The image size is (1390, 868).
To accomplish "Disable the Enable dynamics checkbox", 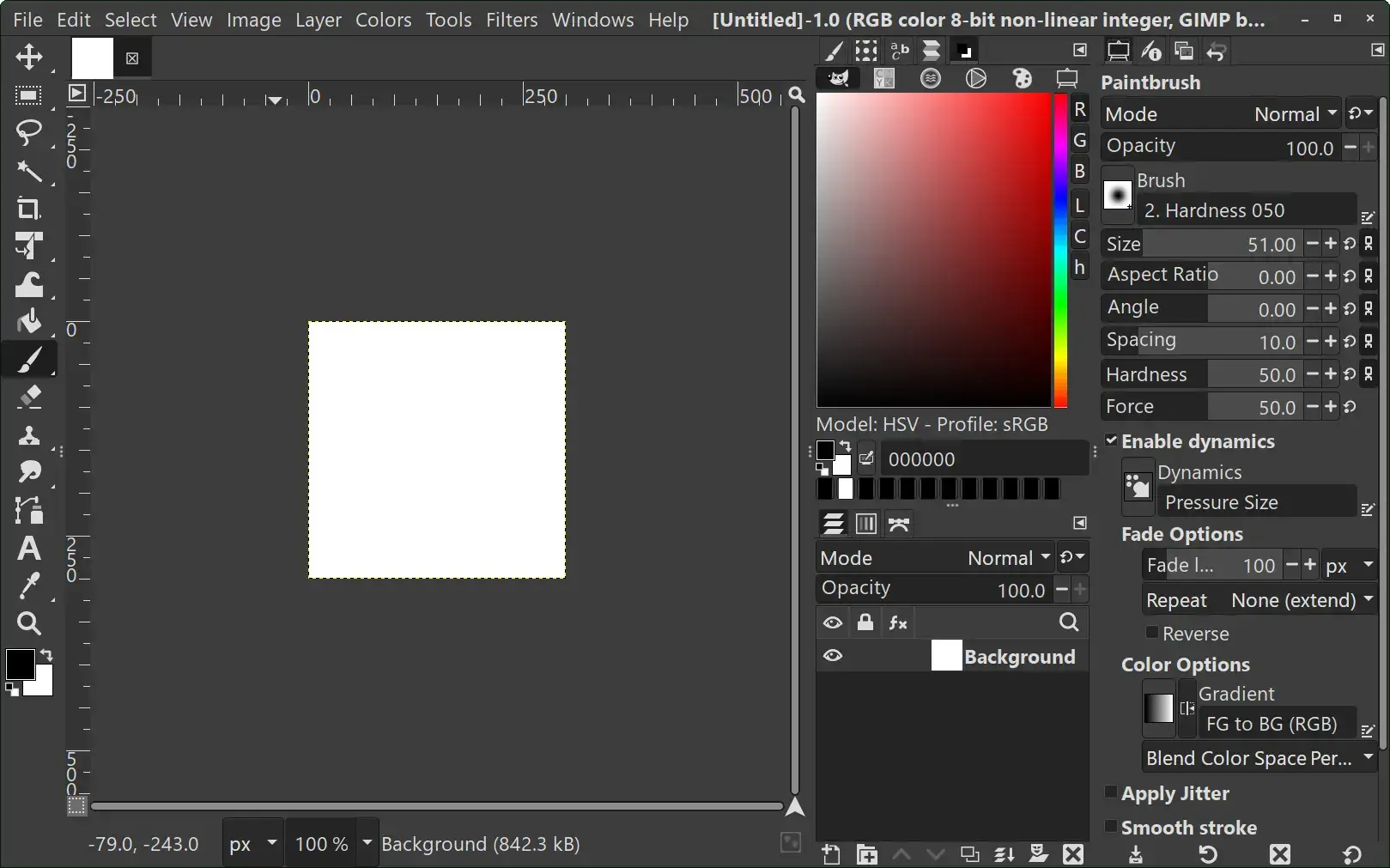I will tap(1112, 440).
